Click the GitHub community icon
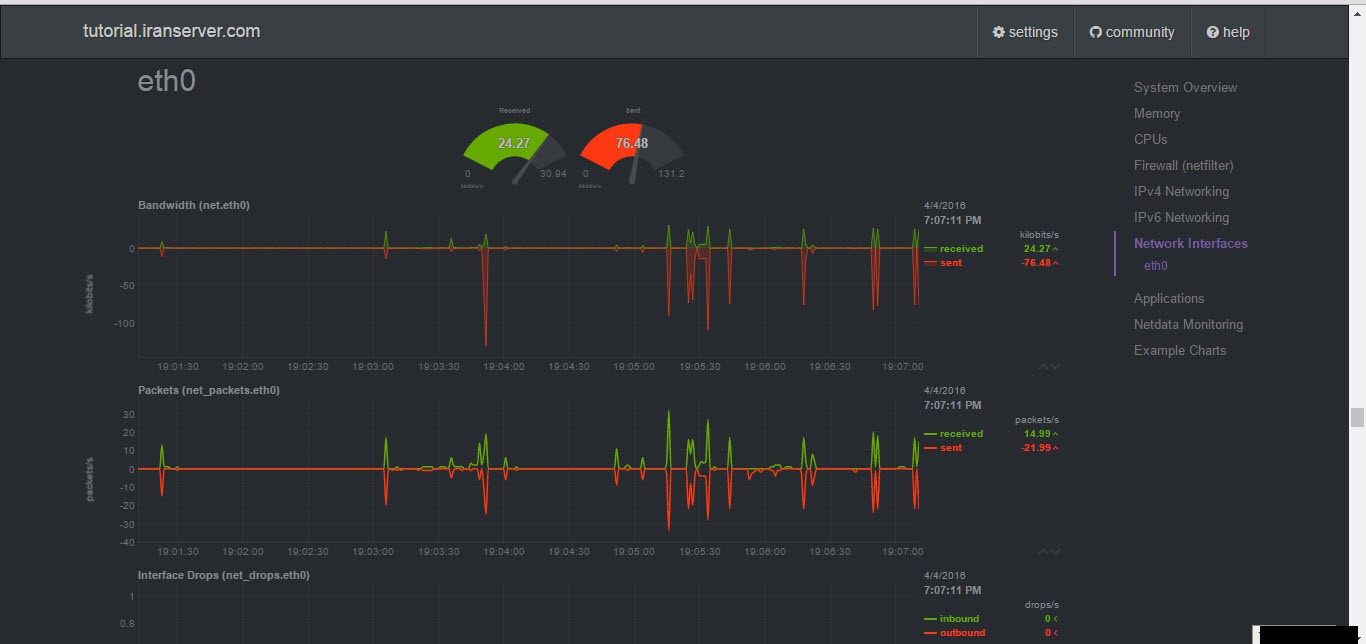 coord(1095,32)
